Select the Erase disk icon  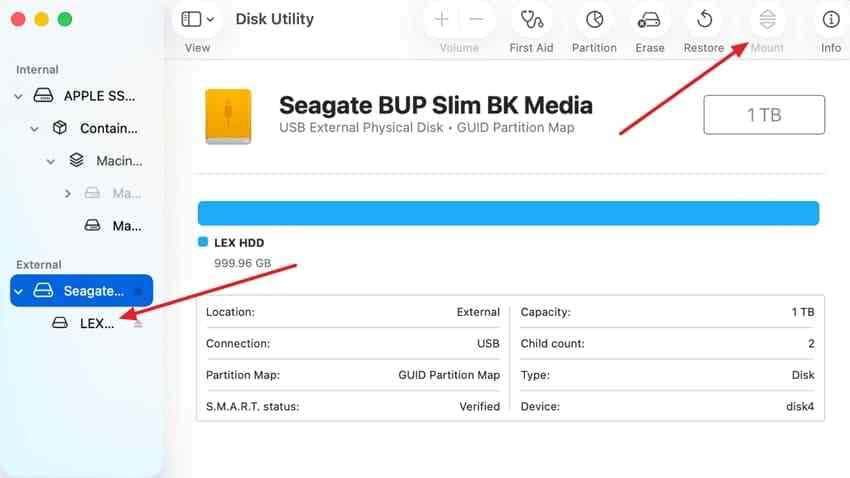coord(649,20)
